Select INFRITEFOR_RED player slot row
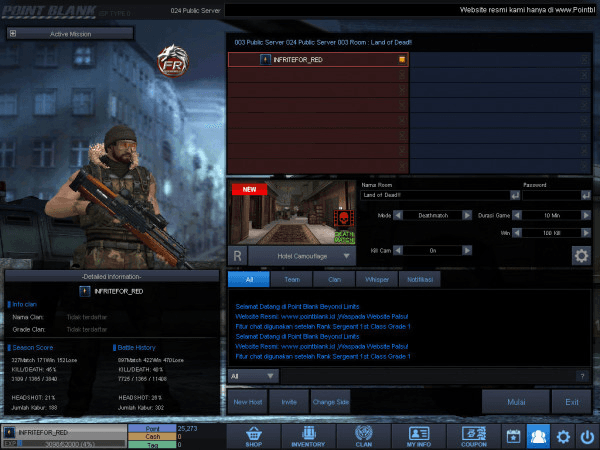Screen dimensions: 600x450 click(318, 60)
